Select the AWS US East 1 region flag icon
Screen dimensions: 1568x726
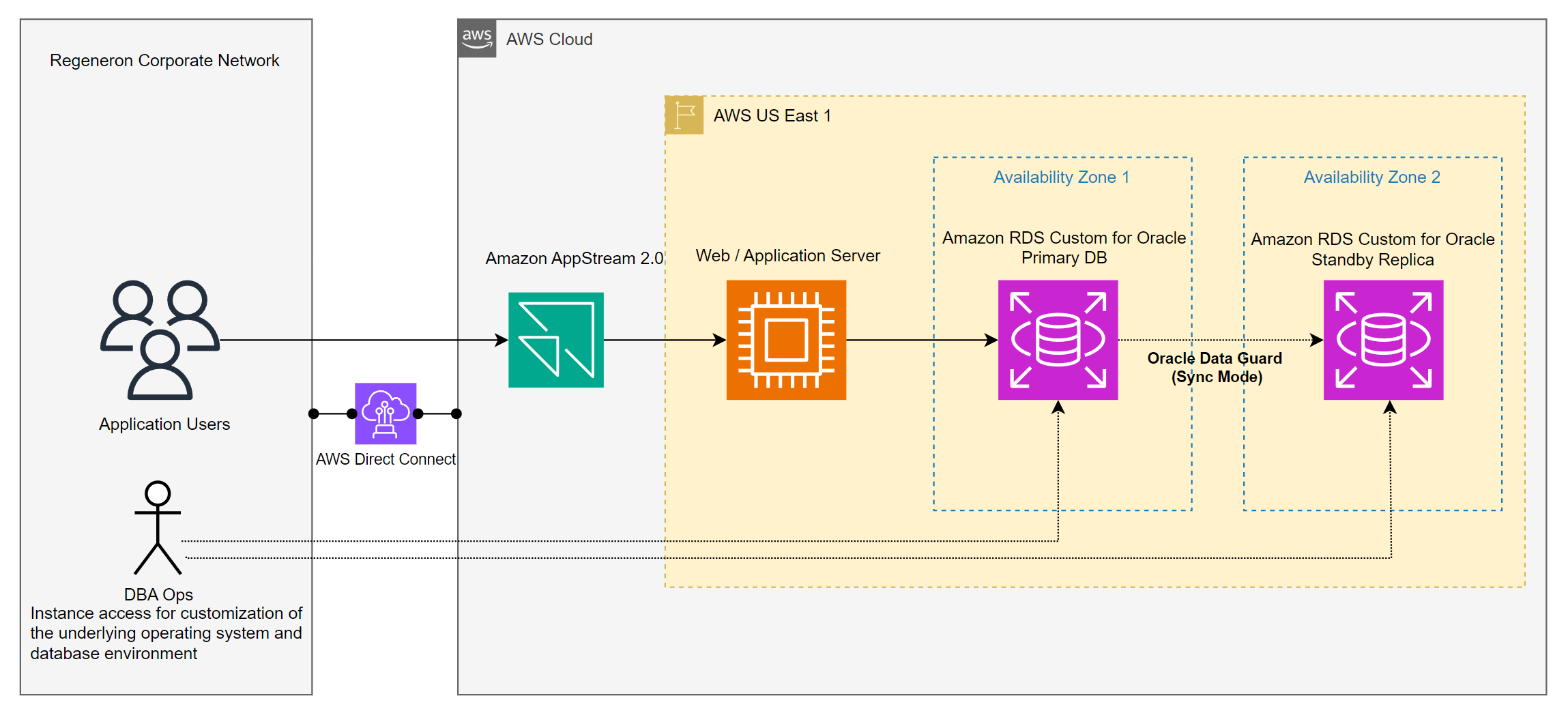tap(684, 115)
